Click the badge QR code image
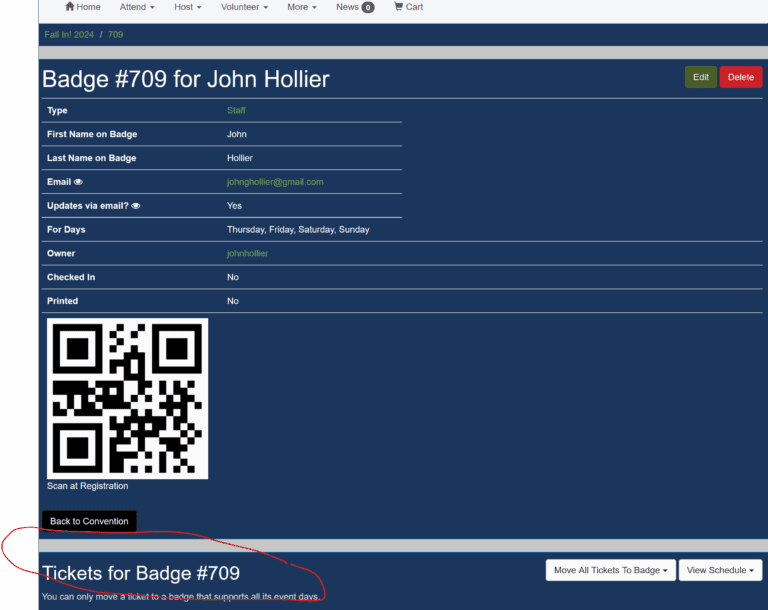 coord(127,399)
